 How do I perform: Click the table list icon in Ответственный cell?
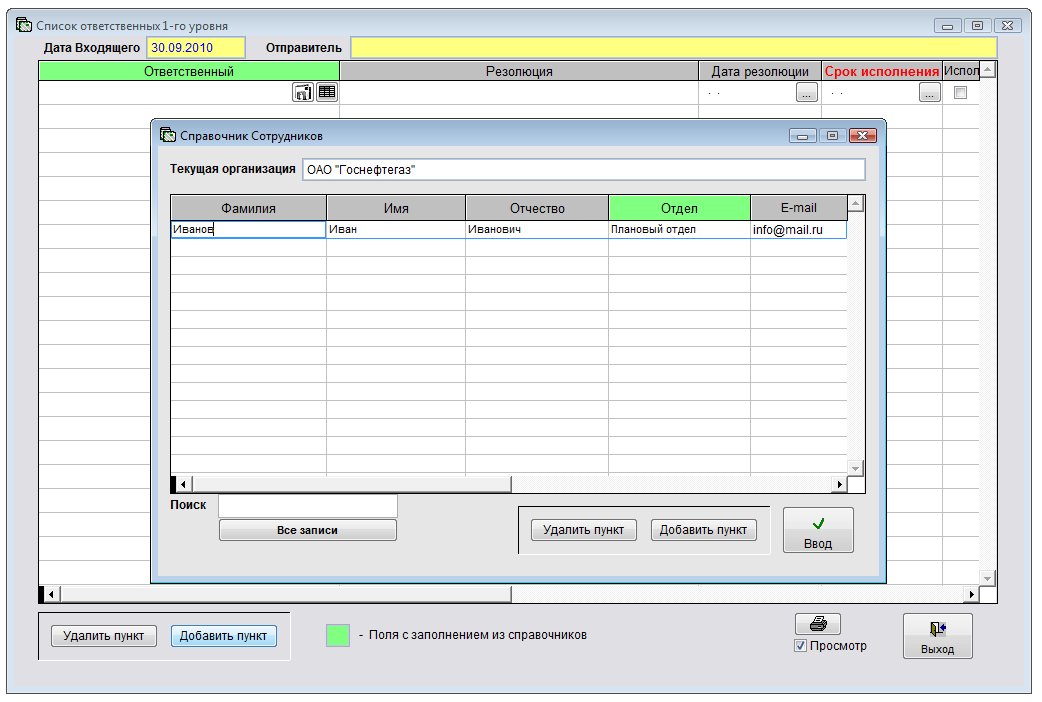[327, 92]
